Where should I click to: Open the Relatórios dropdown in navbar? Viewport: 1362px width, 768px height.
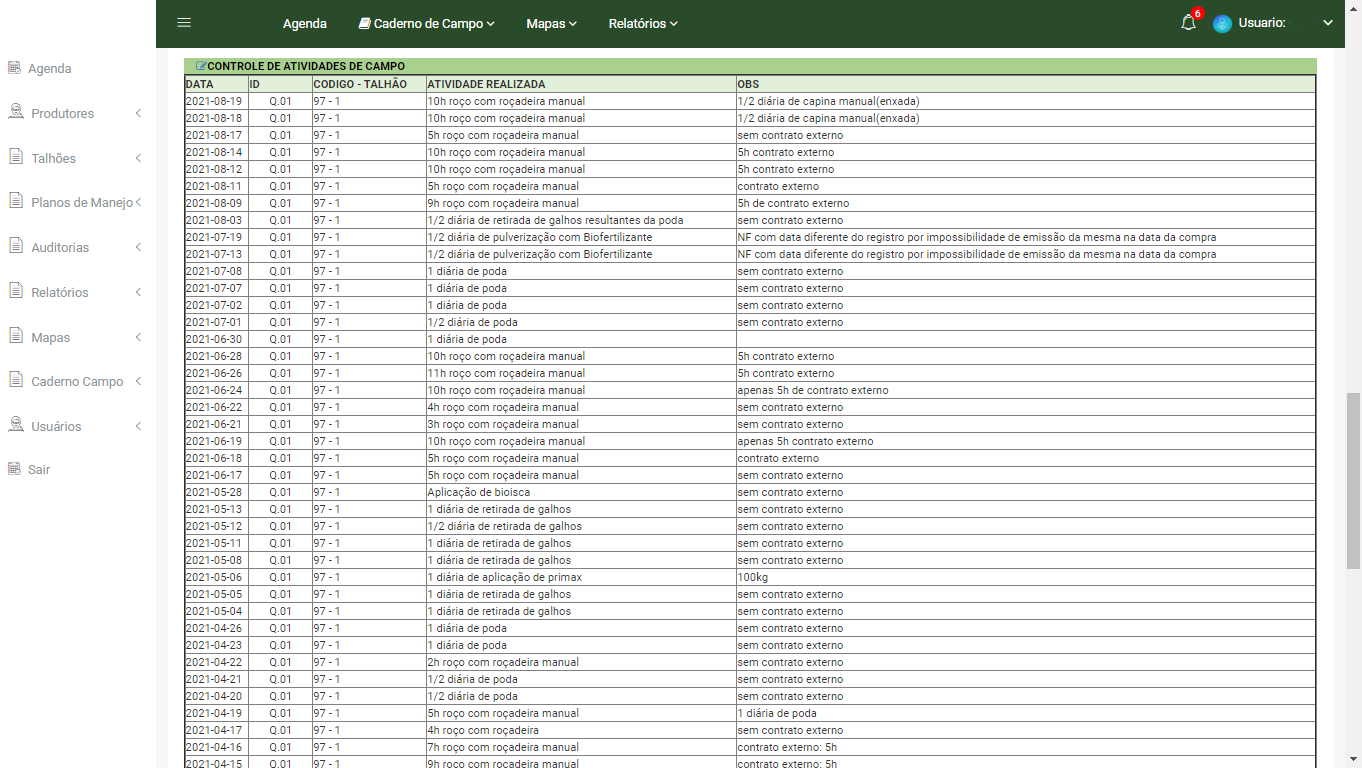(x=643, y=24)
